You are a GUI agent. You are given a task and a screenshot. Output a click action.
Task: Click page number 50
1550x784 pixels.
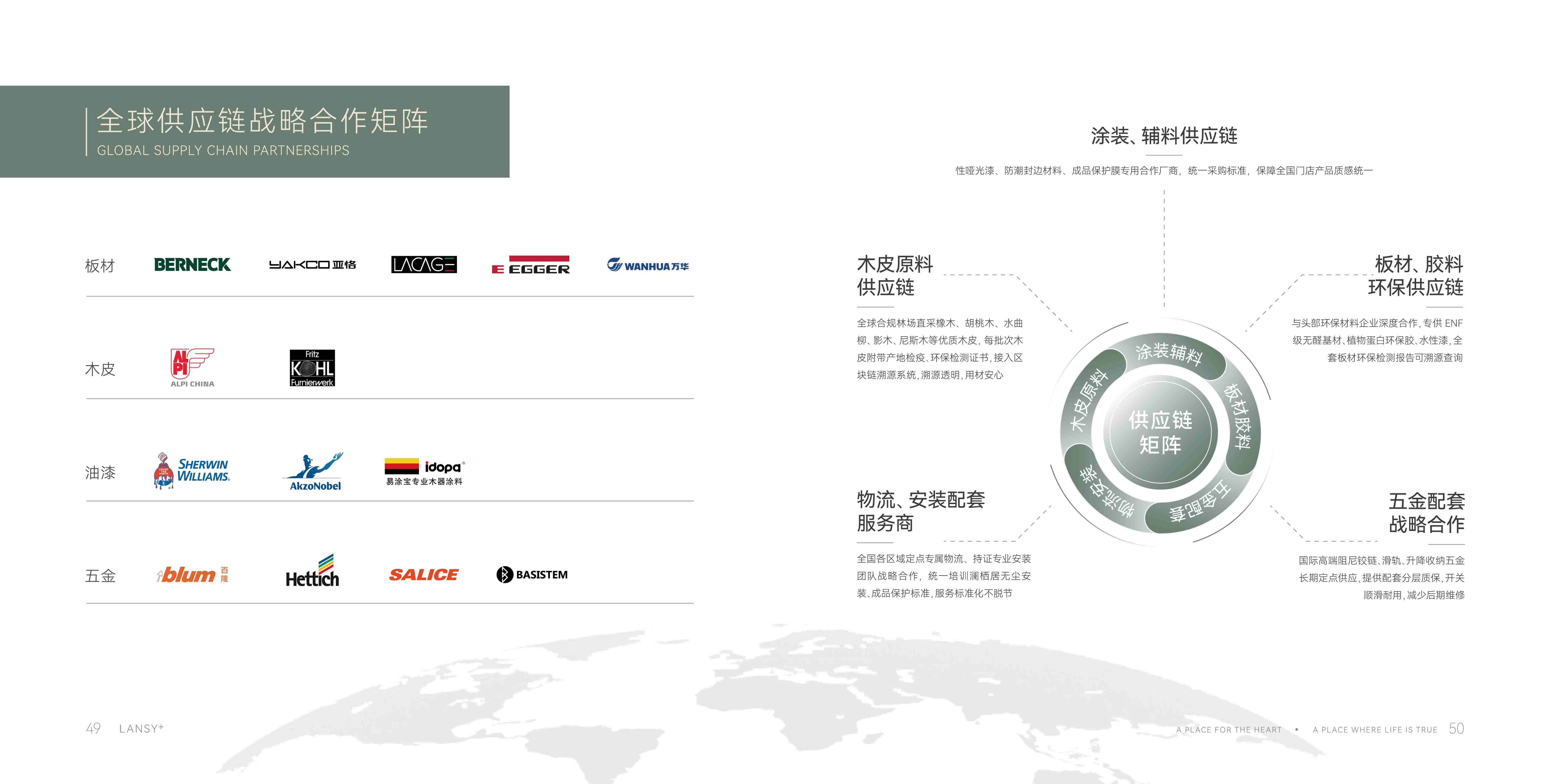pos(1457,729)
